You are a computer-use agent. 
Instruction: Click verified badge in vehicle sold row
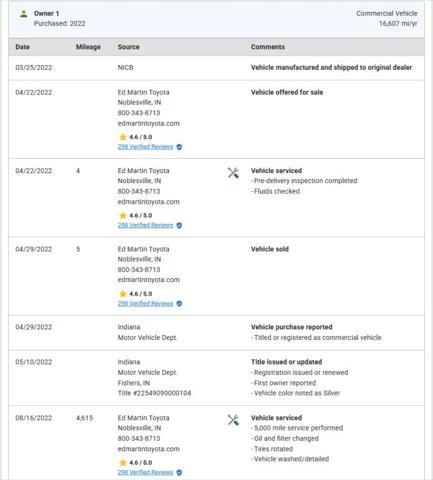[x=179, y=304]
